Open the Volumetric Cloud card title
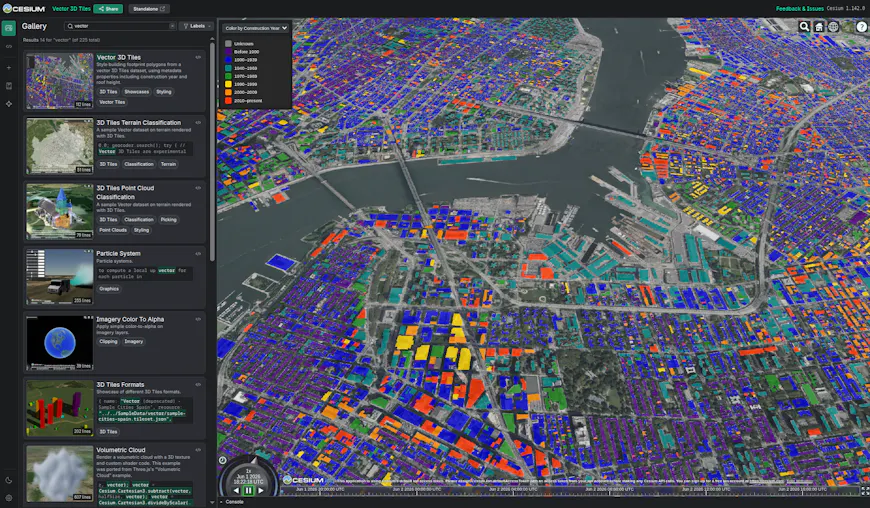Viewport: 870px width, 508px height. (120, 450)
